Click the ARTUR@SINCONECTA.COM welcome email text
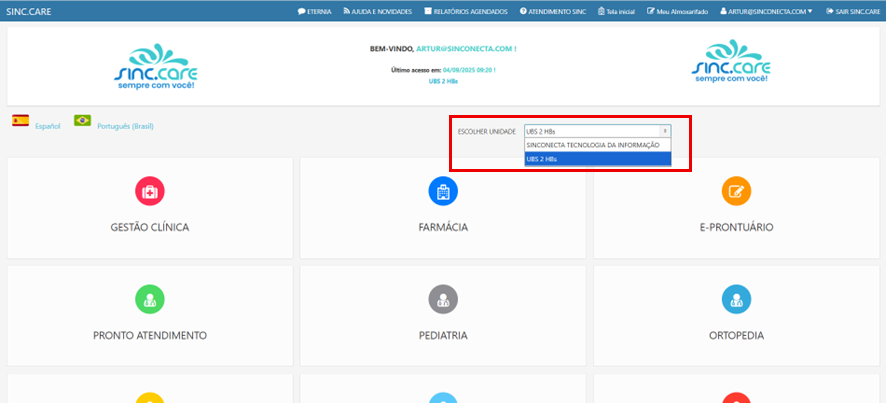Screen dimensions: 886x403 pyautogui.click(x=466, y=49)
